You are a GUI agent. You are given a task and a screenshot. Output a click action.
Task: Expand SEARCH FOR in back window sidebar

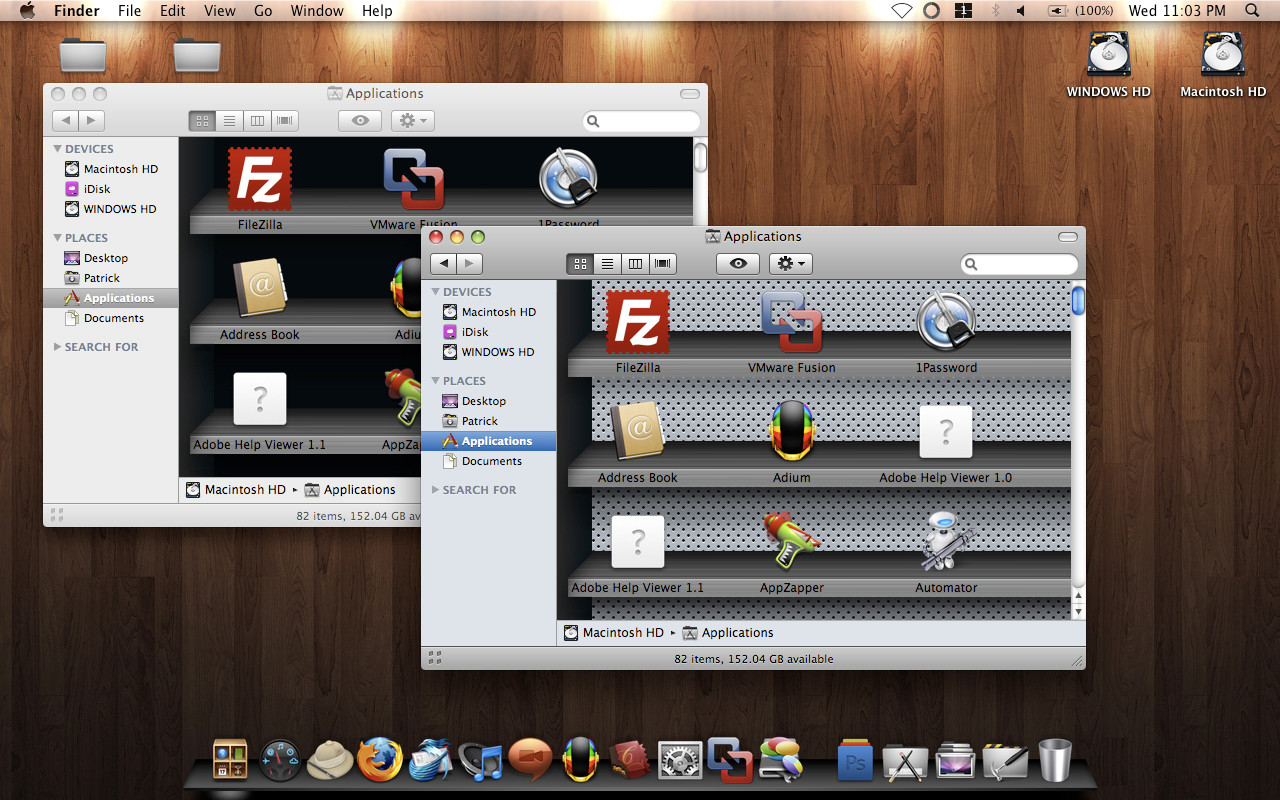58,347
